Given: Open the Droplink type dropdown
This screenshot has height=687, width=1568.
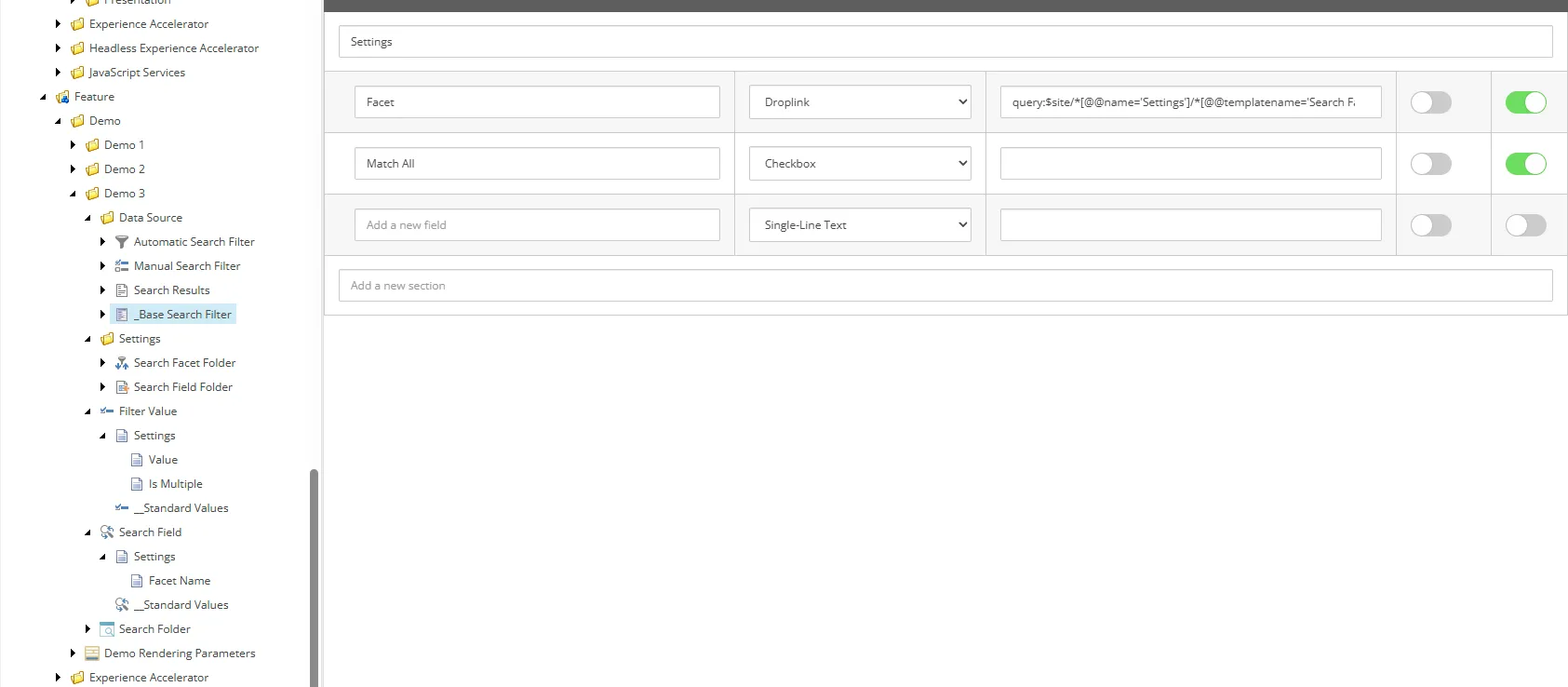Looking at the screenshot, I should (861, 102).
